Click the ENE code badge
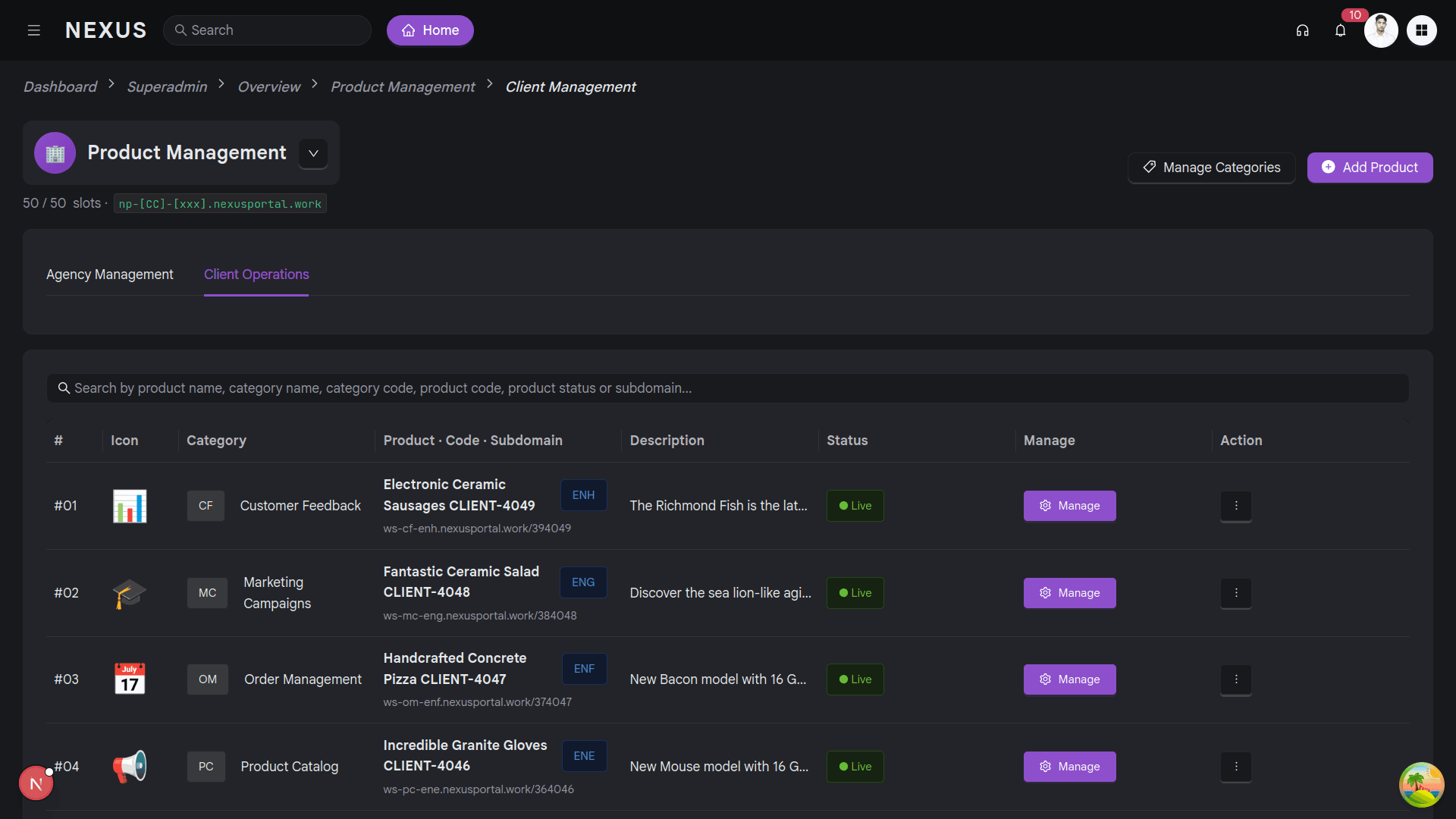This screenshot has width=1456, height=819. [x=584, y=756]
